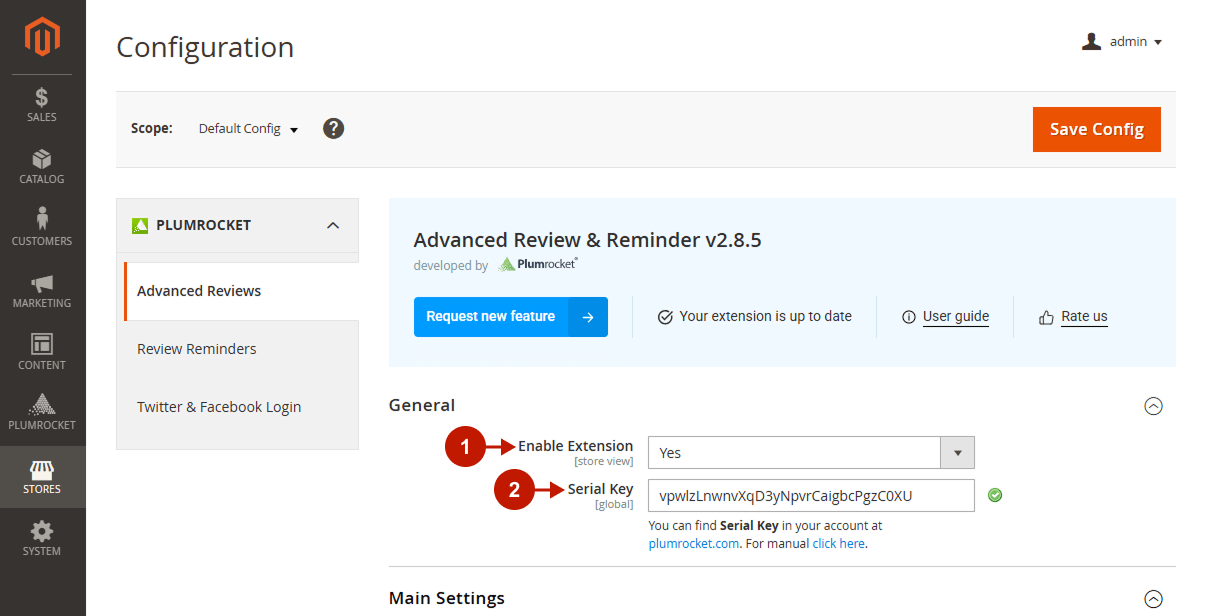The width and height of the screenshot is (1206, 616).
Task: Click the admin user avatar icon
Action: coord(1091,41)
